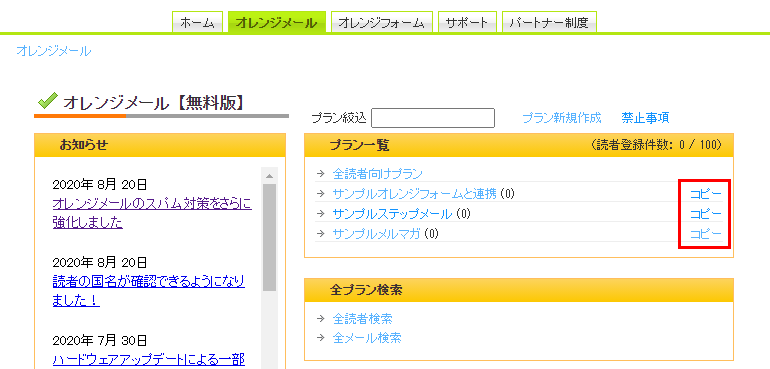The height and width of the screenshot is (369, 770).
Task: Click the first 2020年 8月 20日 date
Action: [99, 185]
